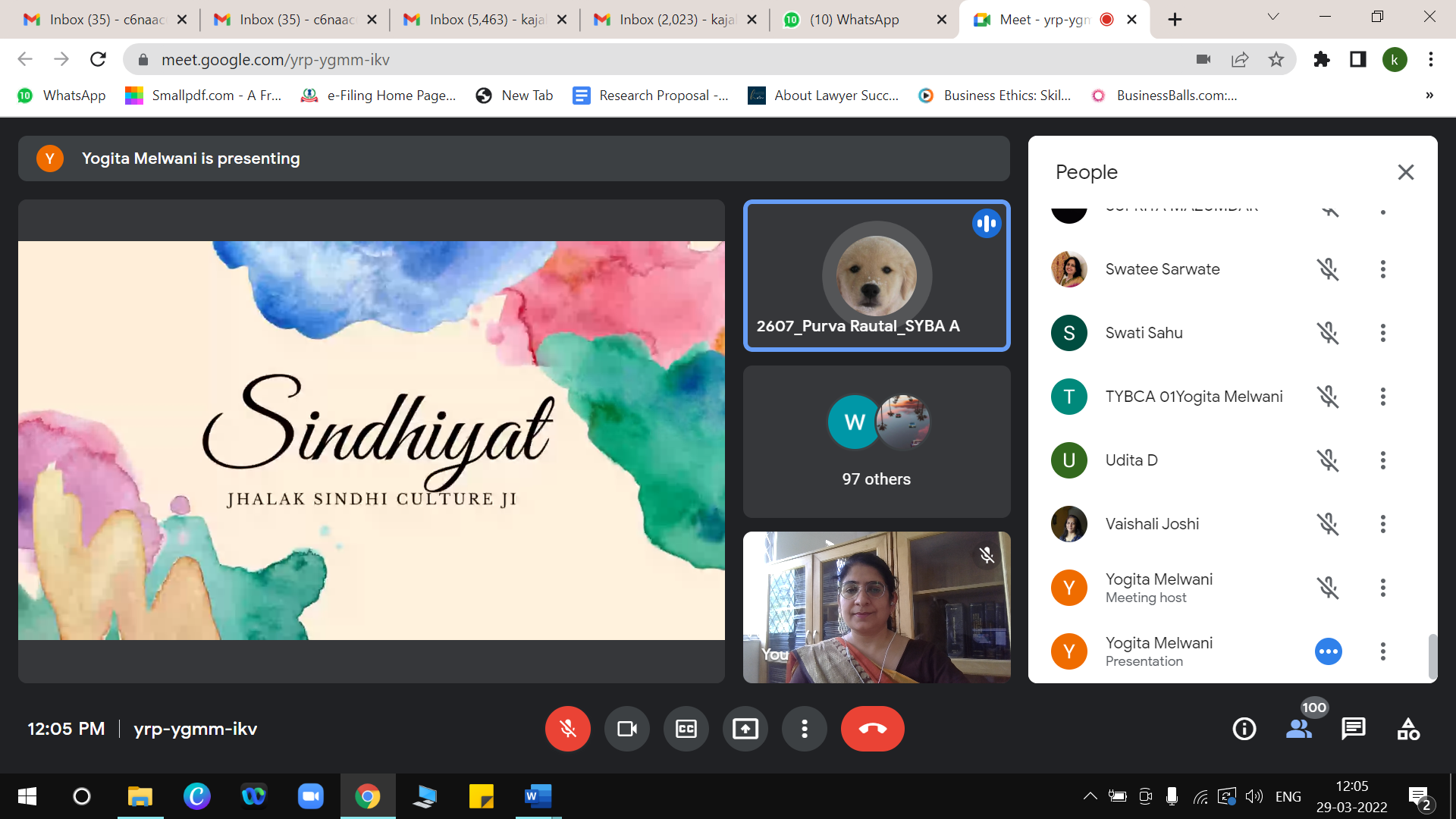Click the Present now screen share button

[x=745, y=729]
